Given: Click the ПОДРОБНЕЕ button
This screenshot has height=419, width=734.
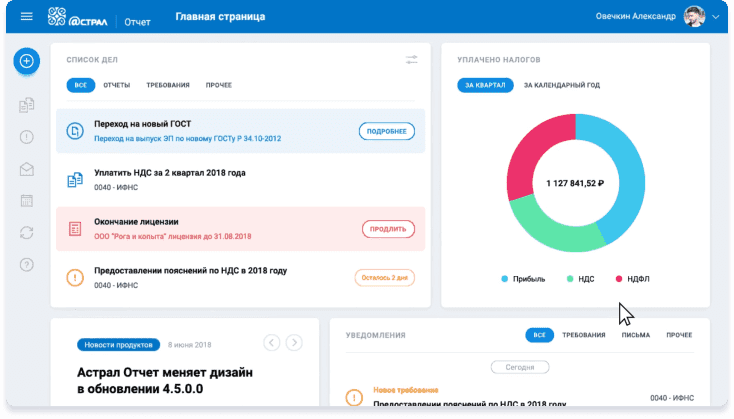Looking at the screenshot, I should click(x=387, y=131).
